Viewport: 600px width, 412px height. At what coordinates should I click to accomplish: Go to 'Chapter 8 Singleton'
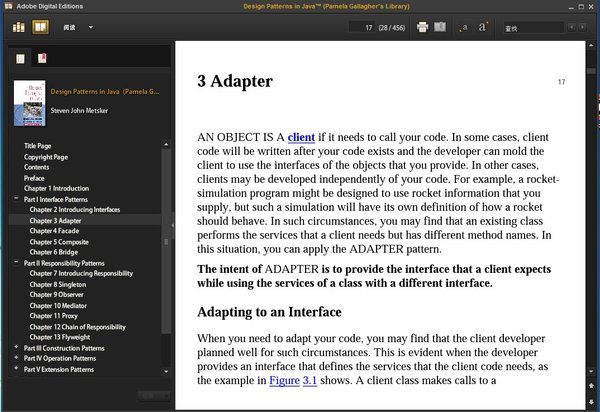(x=58, y=285)
